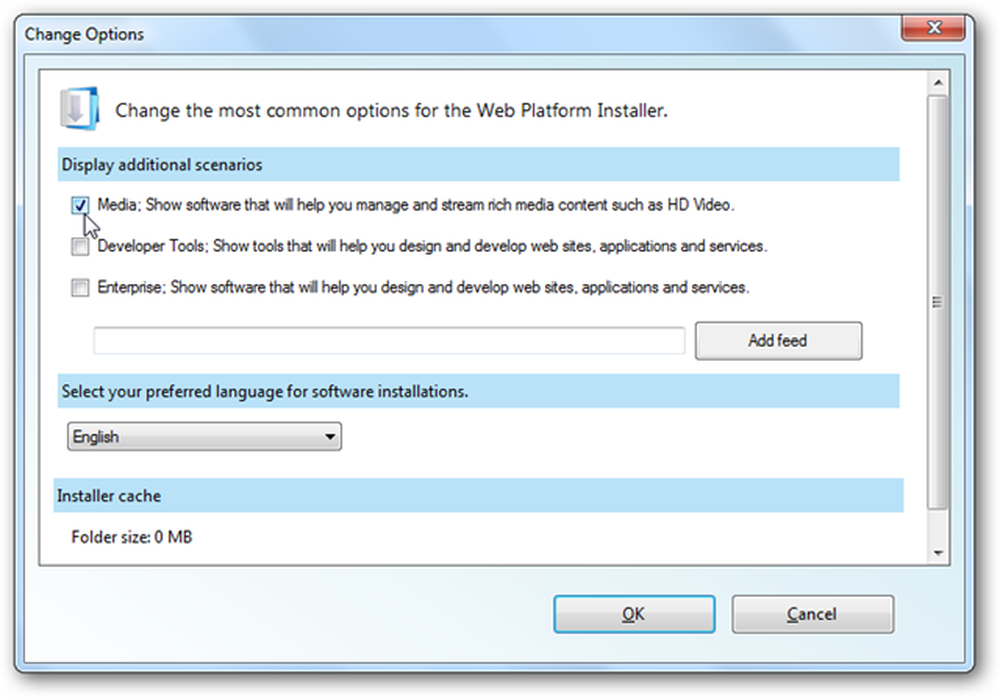1000x698 pixels.
Task: Uncheck the Media scenario checkbox
Action: pos(80,205)
